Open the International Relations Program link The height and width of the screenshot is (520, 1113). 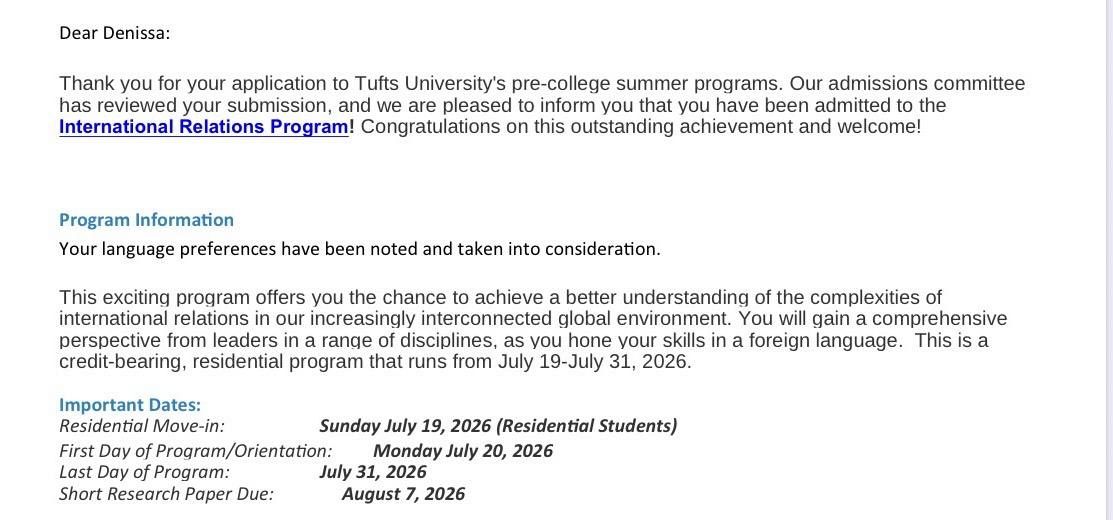(204, 127)
